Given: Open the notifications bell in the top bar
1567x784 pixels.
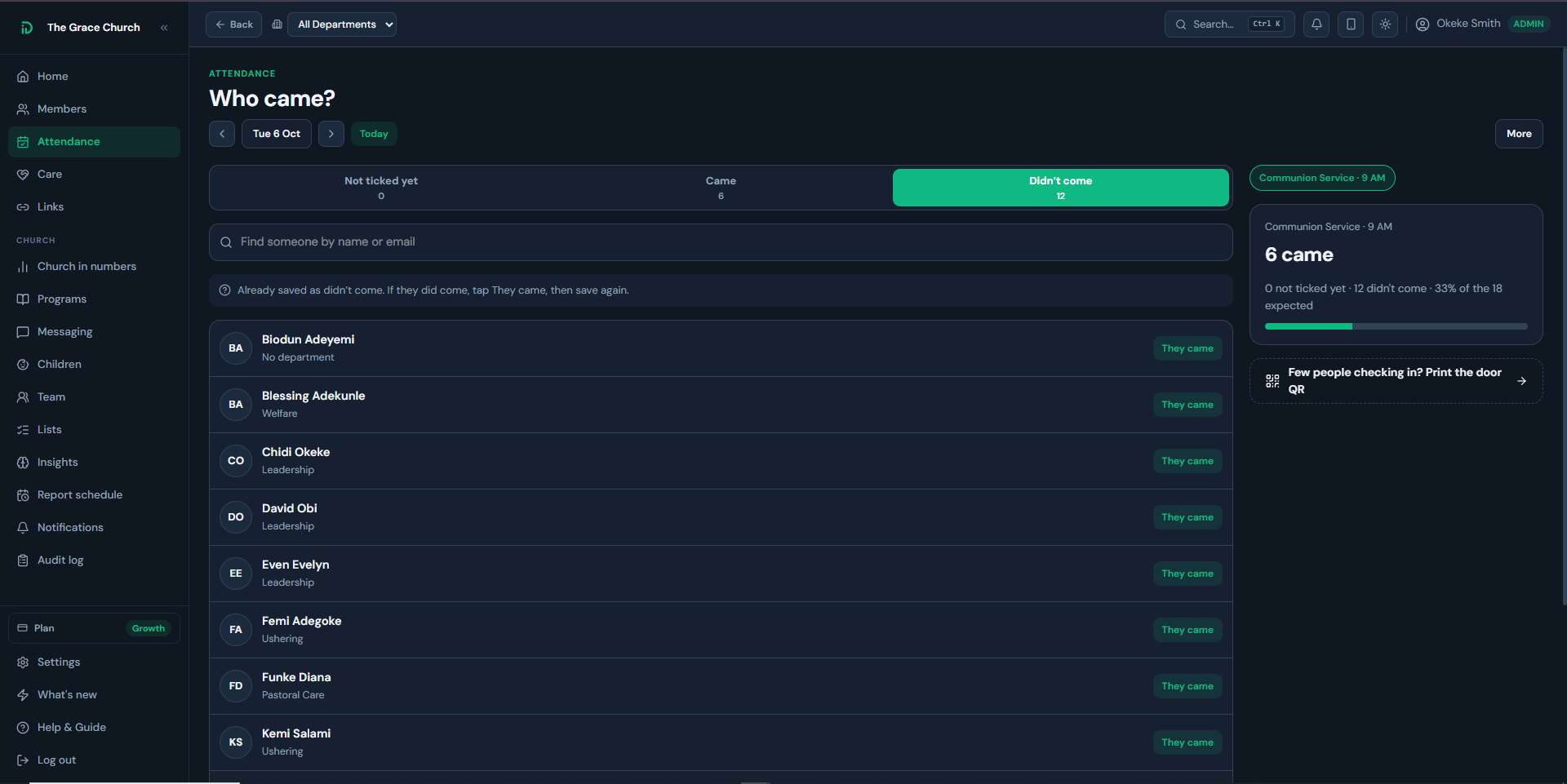Looking at the screenshot, I should point(1316,24).
